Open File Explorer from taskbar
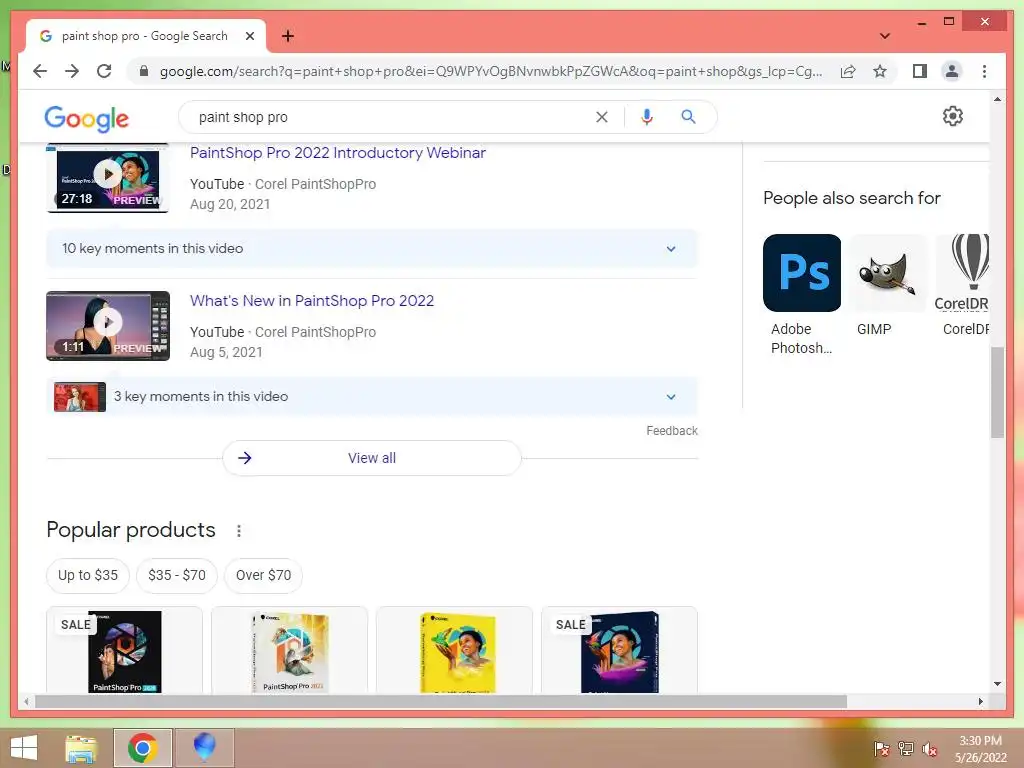The image size is (1024, 768). tap(82, 748)
